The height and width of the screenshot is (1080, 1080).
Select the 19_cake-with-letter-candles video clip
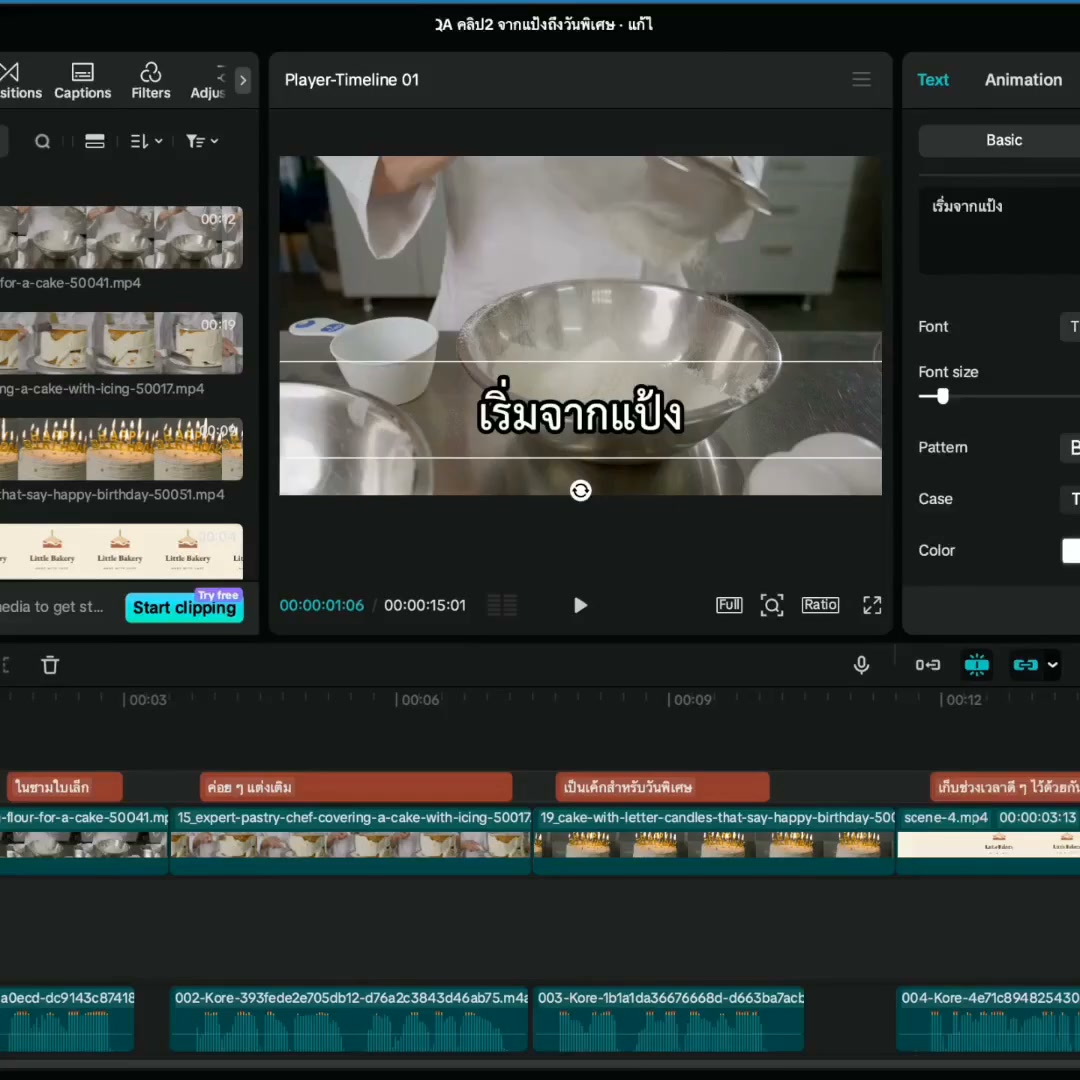coord(714,841)
